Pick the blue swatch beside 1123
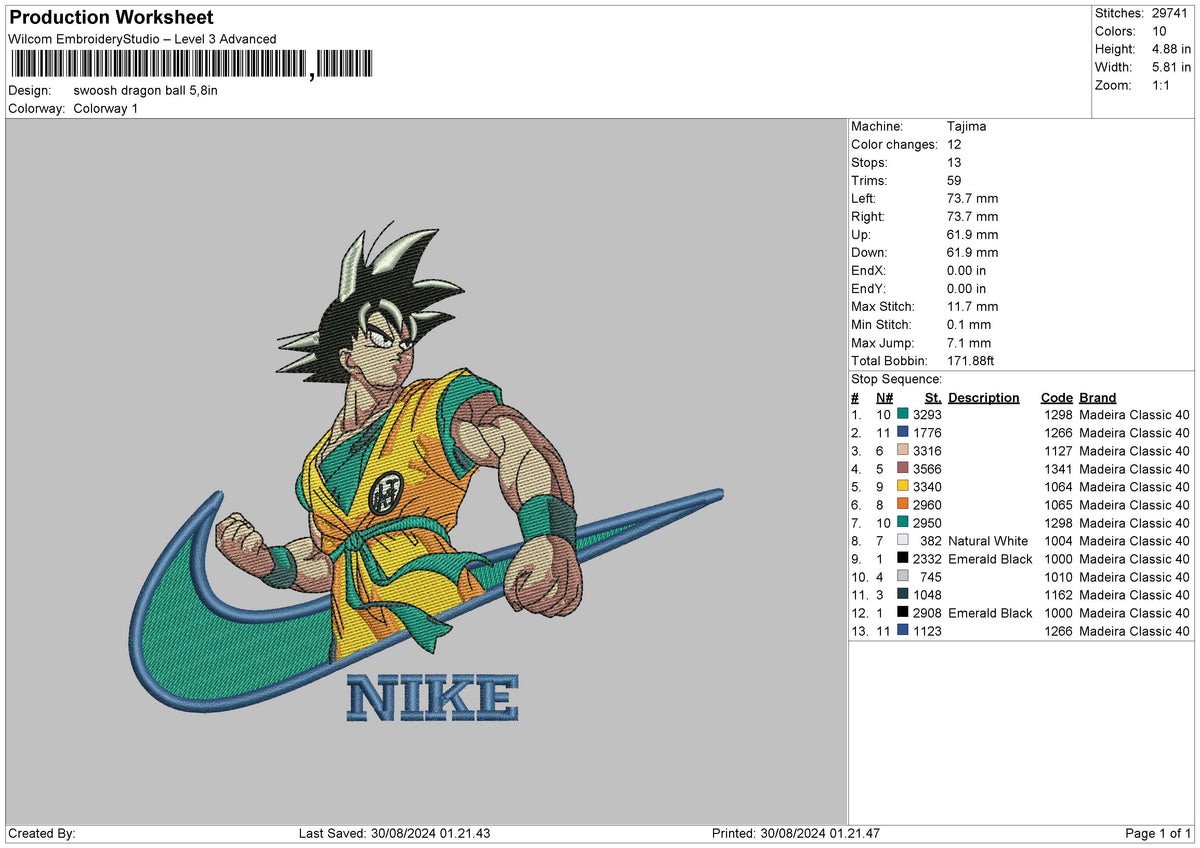This screenshot has height=848, width=1200. [x=903, y=629]
